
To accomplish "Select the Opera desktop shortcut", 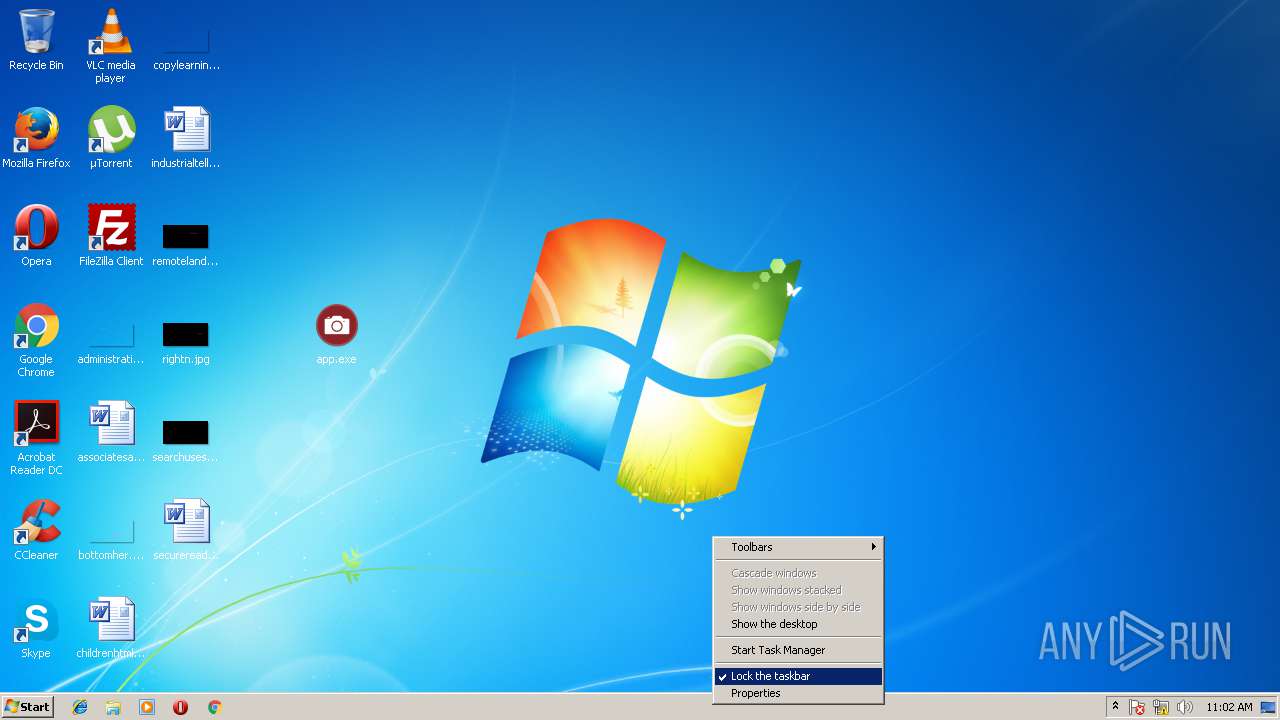I will tap(36, 236).
